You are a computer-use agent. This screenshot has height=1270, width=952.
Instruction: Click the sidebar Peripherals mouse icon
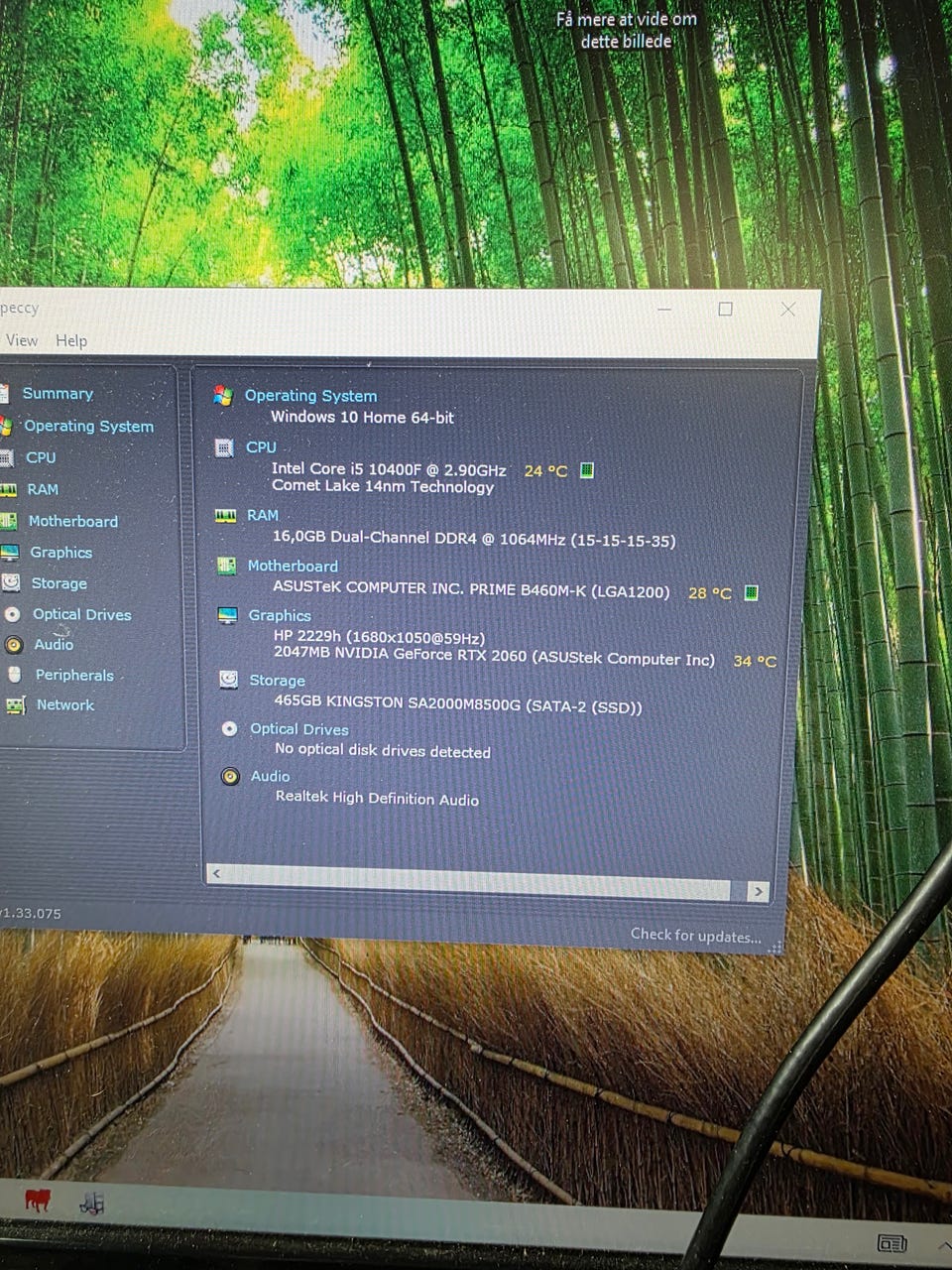pos(14,675)
